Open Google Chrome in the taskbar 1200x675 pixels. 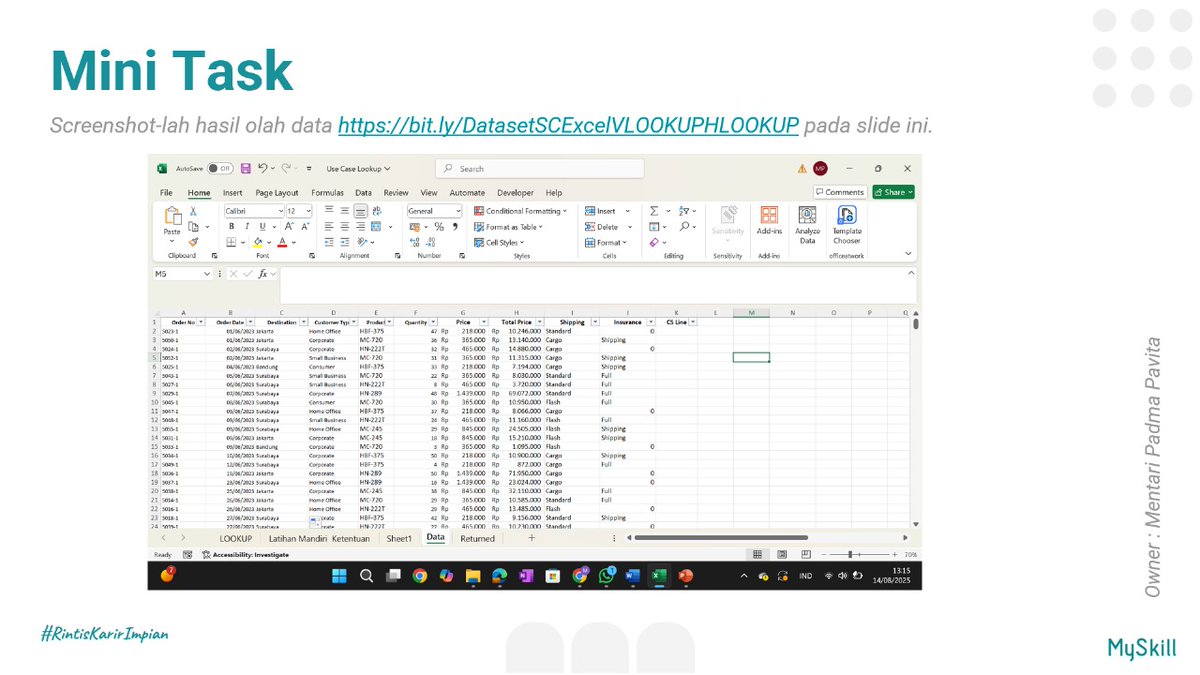[420, 575]
